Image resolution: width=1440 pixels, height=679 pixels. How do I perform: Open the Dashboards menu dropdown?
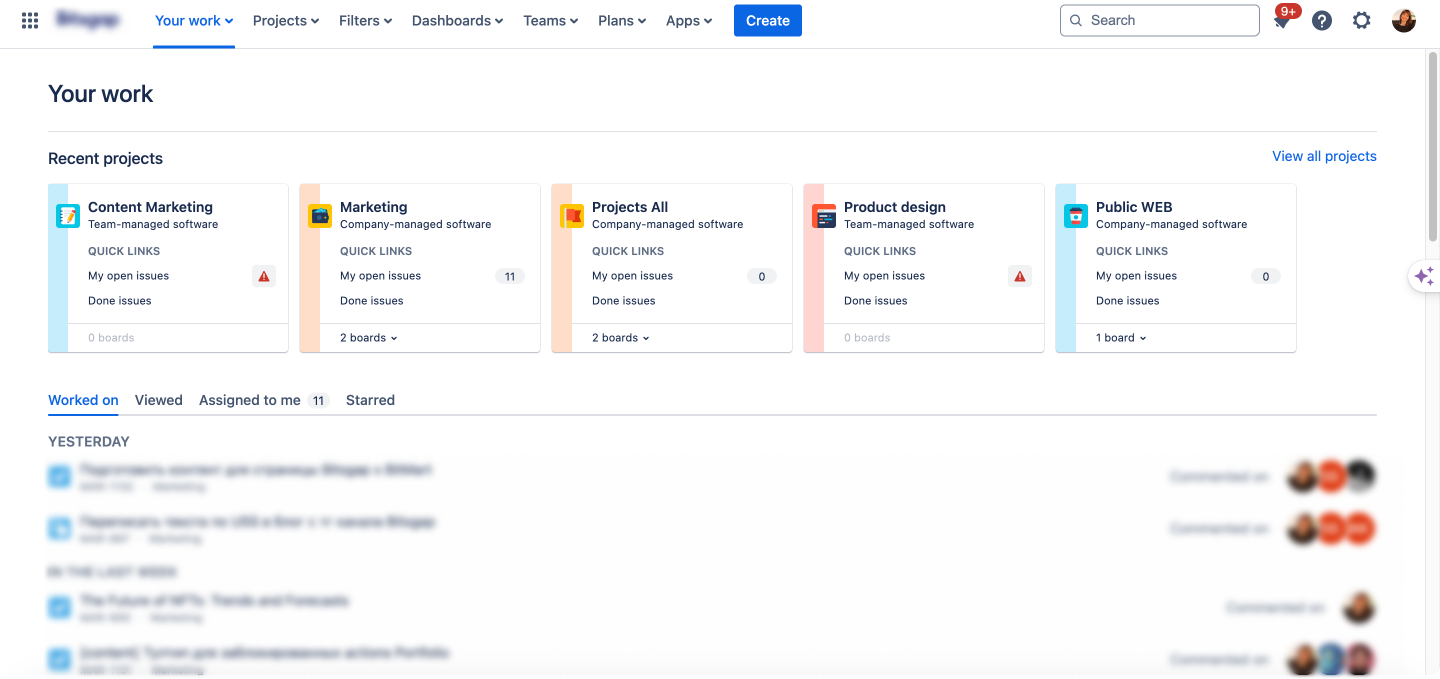click(x=458, y=20)
